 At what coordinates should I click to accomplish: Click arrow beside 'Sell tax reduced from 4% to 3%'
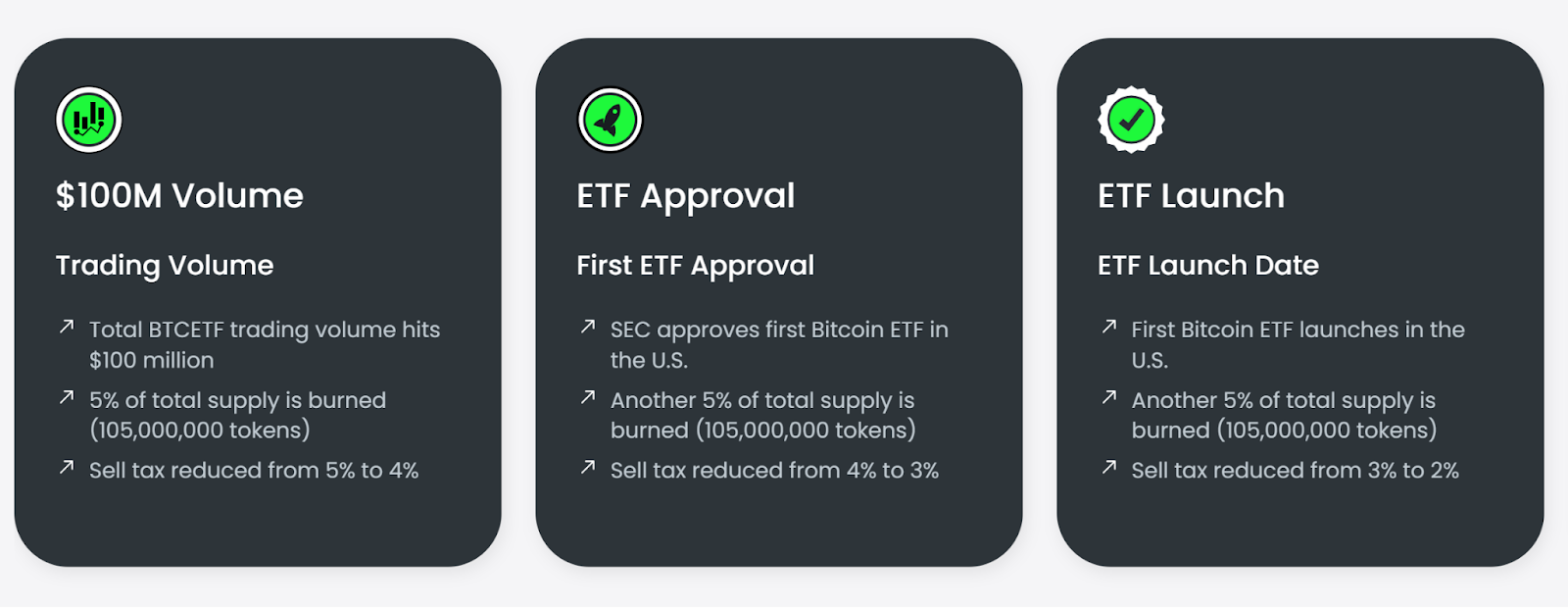tap(588, 468)
